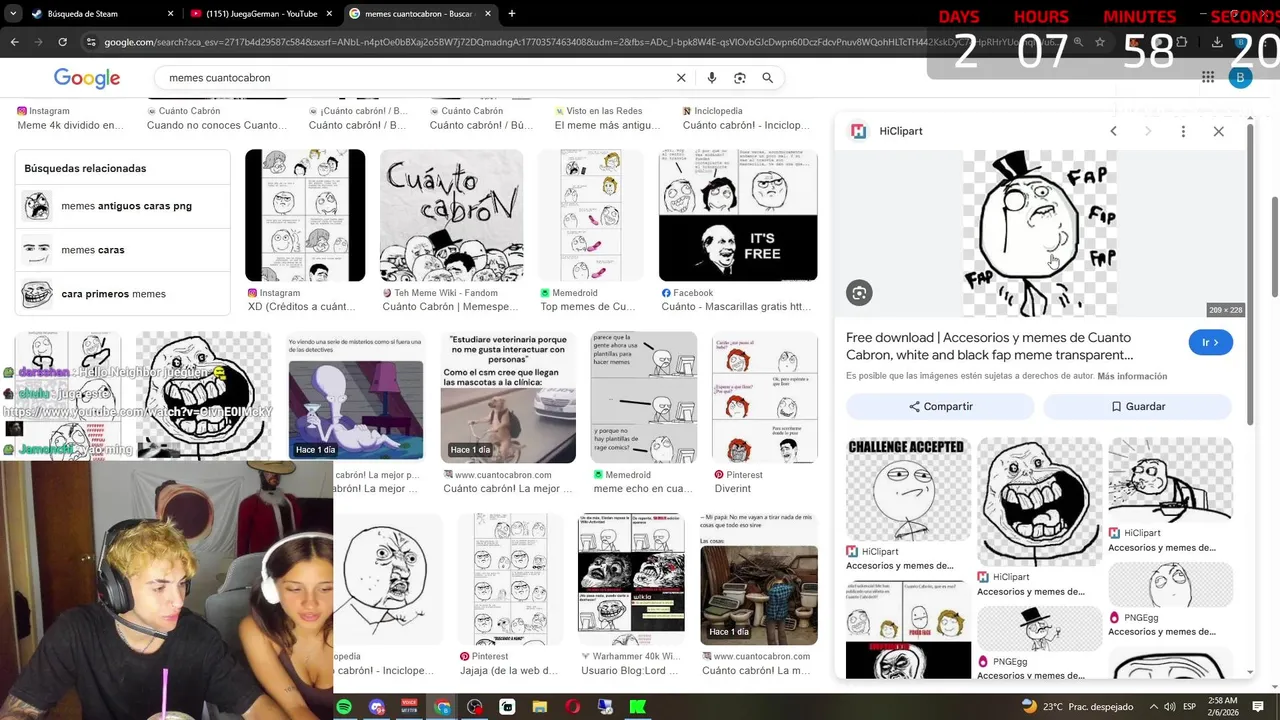Close the HiClipart preview panel
This screenshot has width=1280, height=720.
[x=1218, y=131]
